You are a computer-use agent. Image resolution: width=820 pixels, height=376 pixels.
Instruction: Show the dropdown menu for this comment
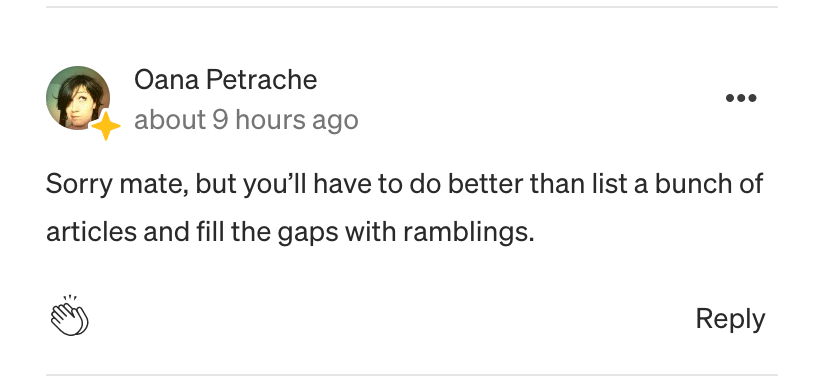point(741,98)
